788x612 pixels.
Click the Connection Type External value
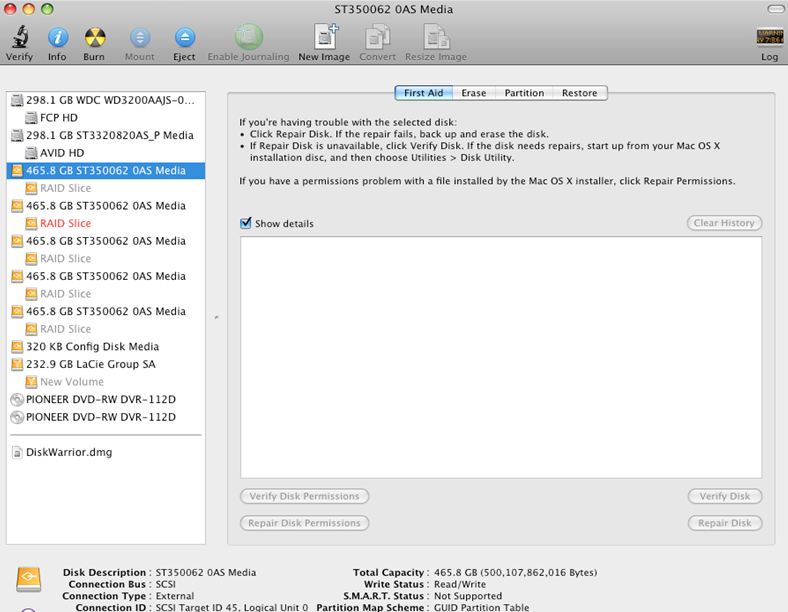tap(175, 596)
